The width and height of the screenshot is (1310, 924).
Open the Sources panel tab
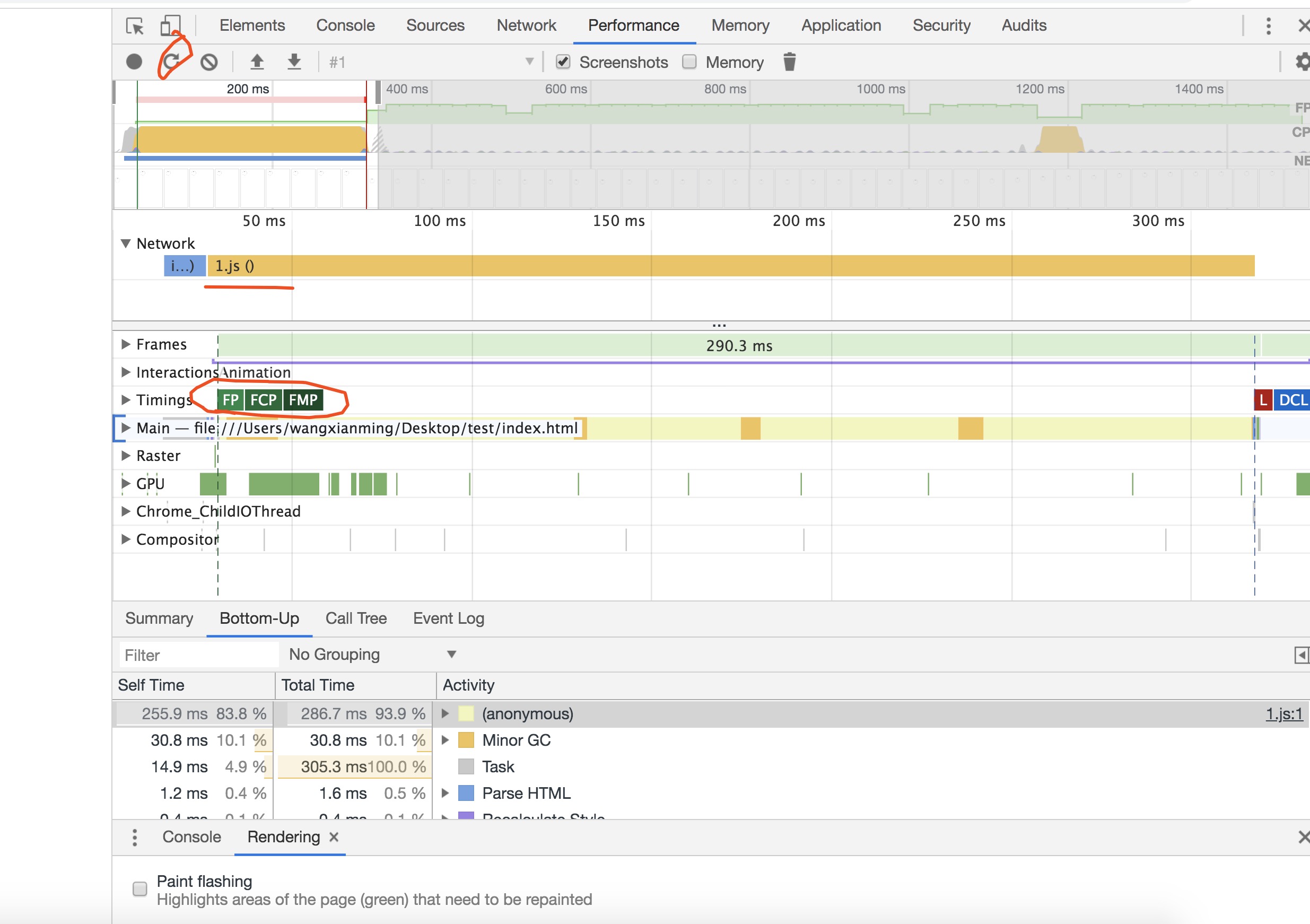[x=435, y=25]
